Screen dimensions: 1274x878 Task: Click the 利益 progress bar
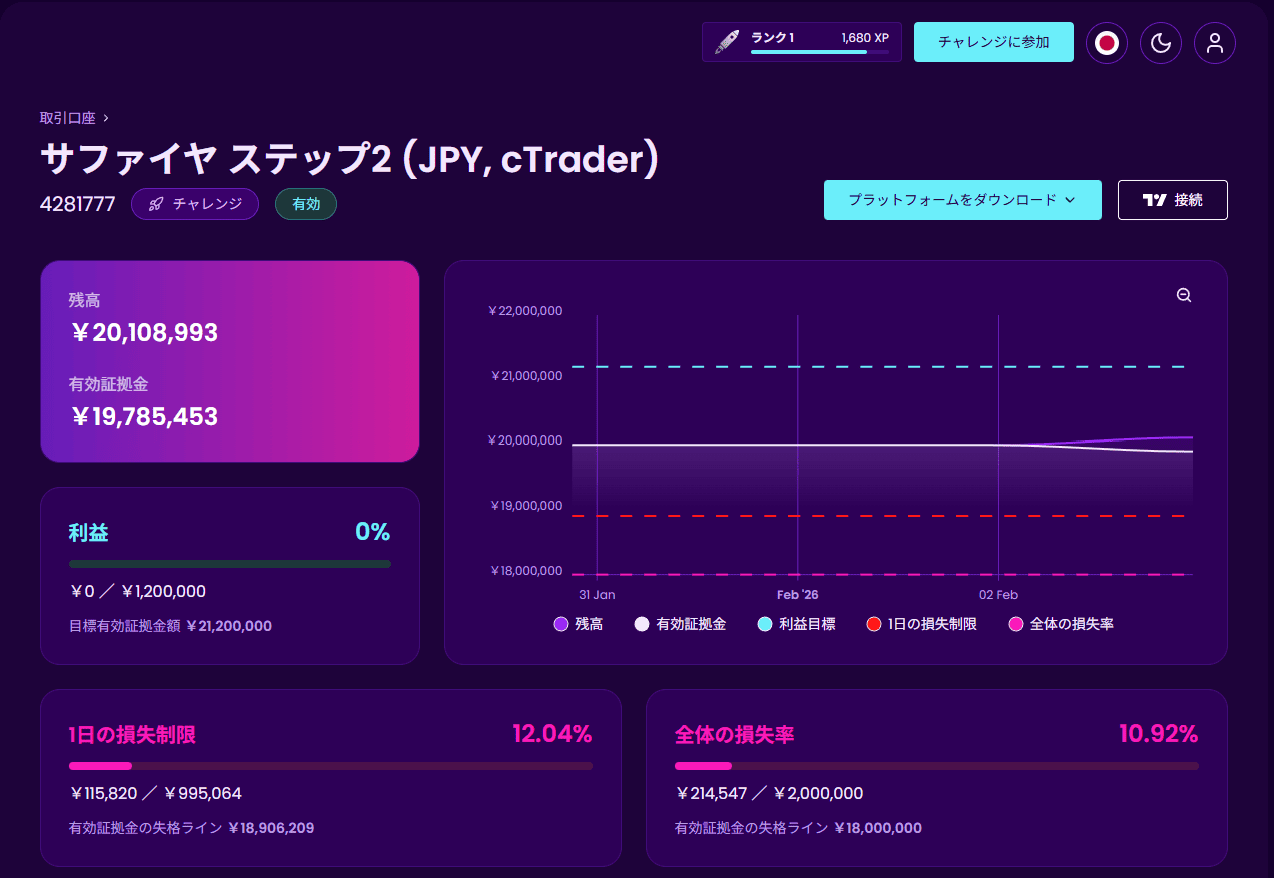[x=230, y=564]
